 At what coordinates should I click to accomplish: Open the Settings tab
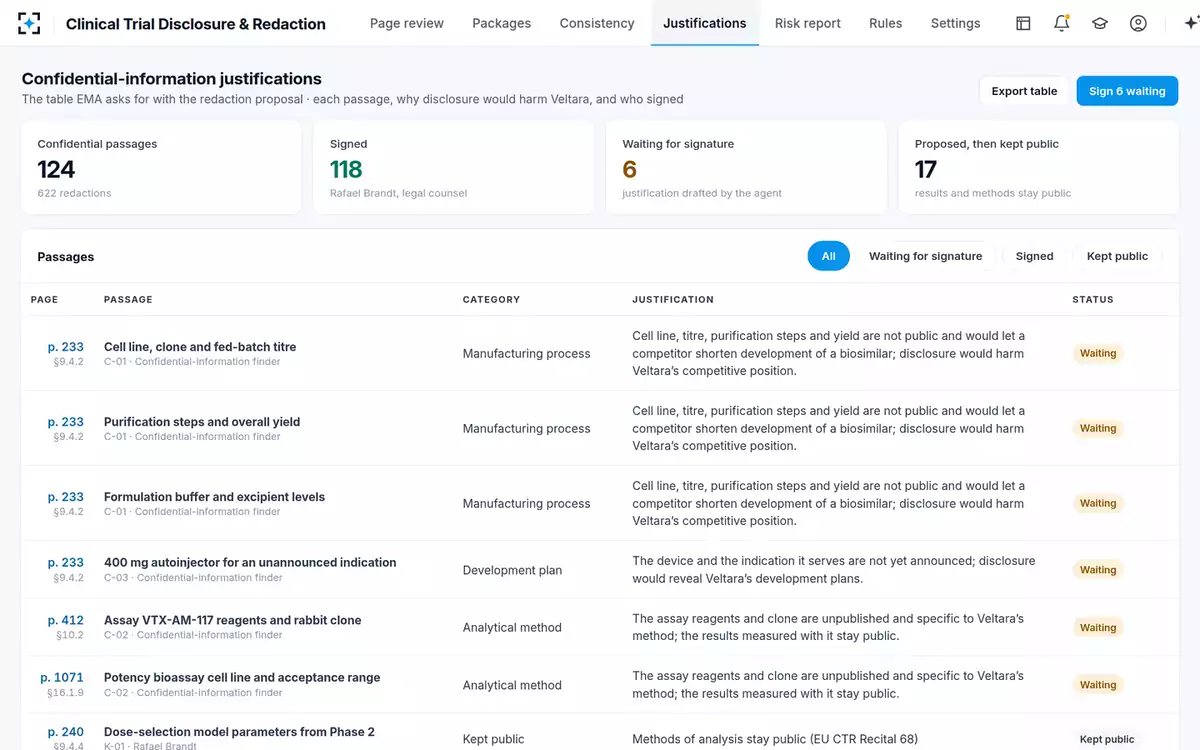pyautogui.click(x=956, y=23)
